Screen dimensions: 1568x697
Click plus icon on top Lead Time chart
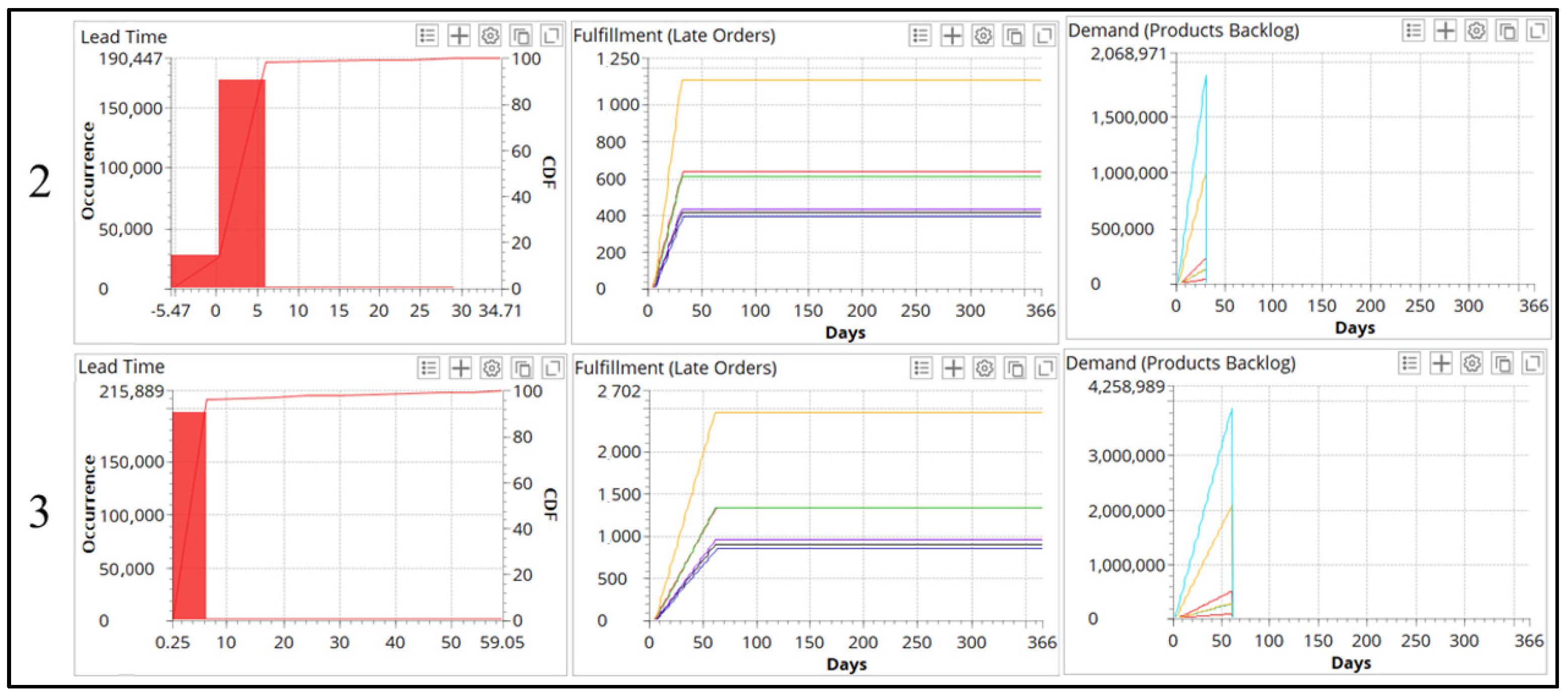coord(459,35)
